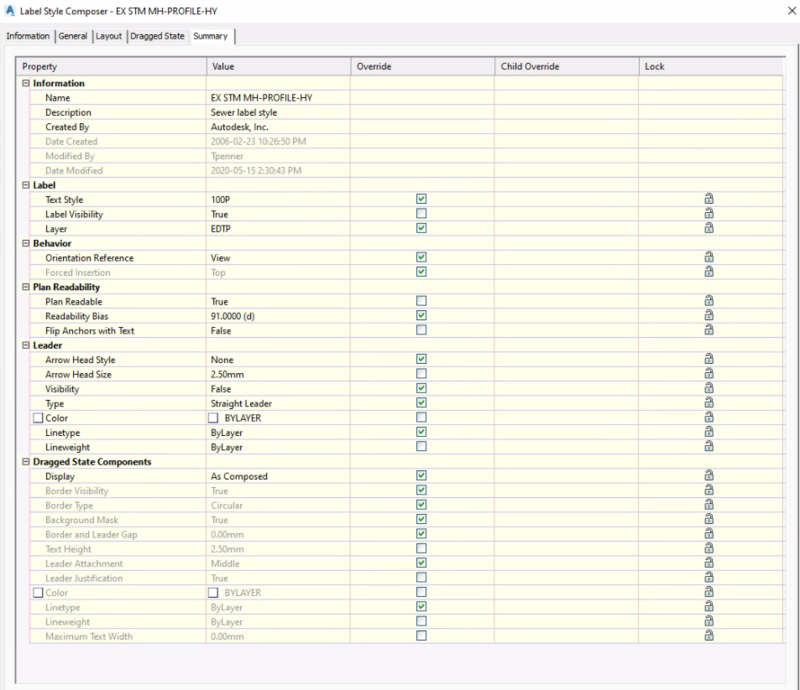Image resolution: width=800 pixels, height=690 pixels.
Task: Lock the Maximum Text Width property
Action: (x=708, y=634)
